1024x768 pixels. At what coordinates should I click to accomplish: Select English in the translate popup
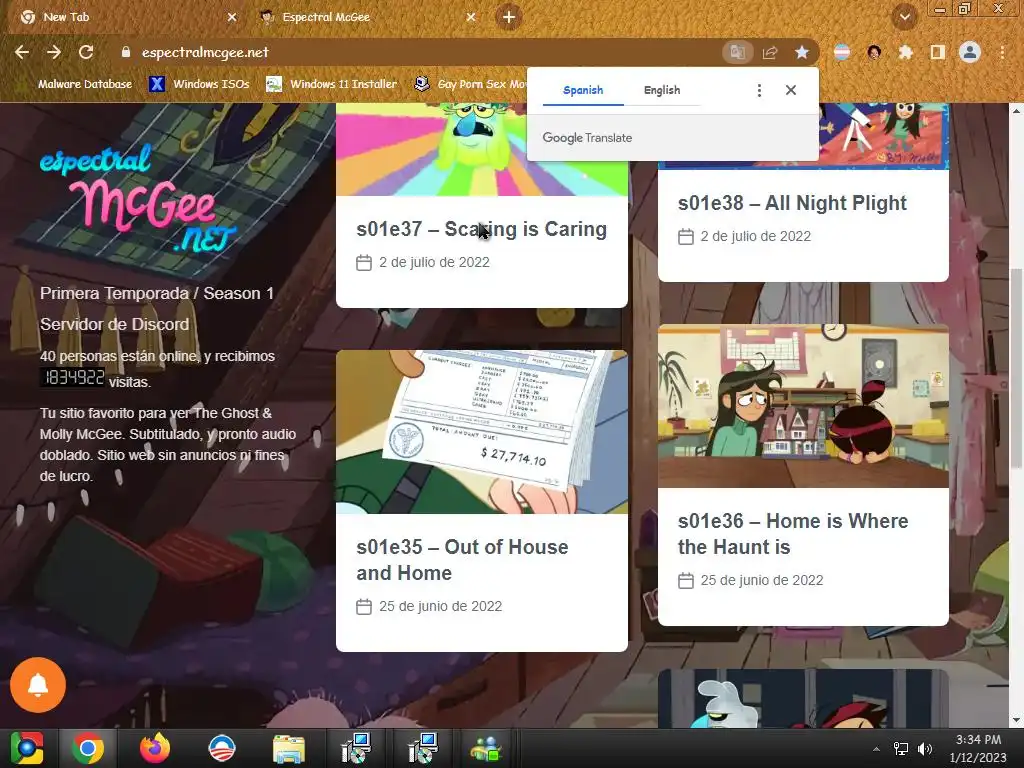pyautogui.click(x=662, y=90)
